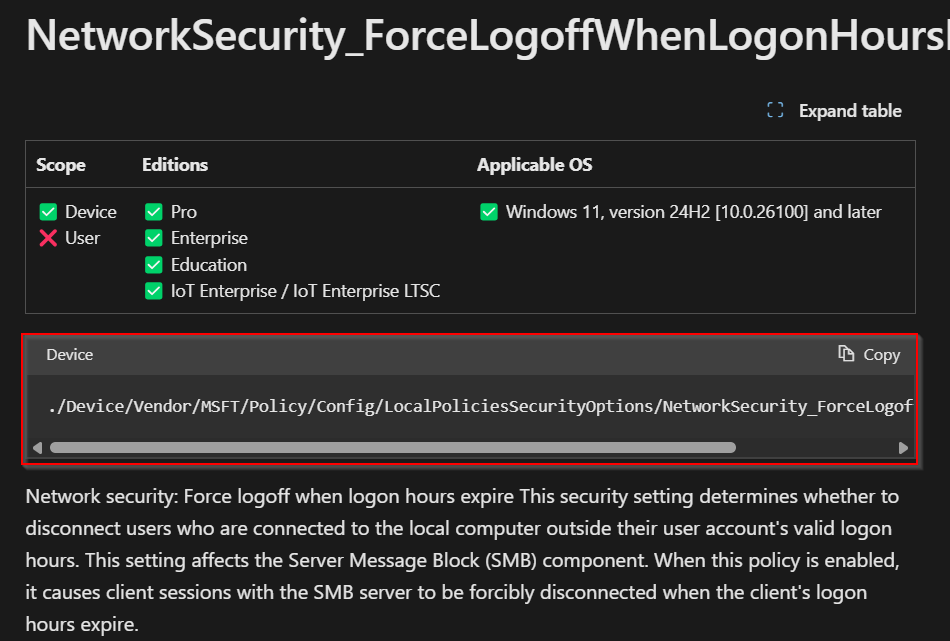This screenshot has height=641, width=950.
Task: Click the green checkmark beside Device scope
Action: click(47, 211)
